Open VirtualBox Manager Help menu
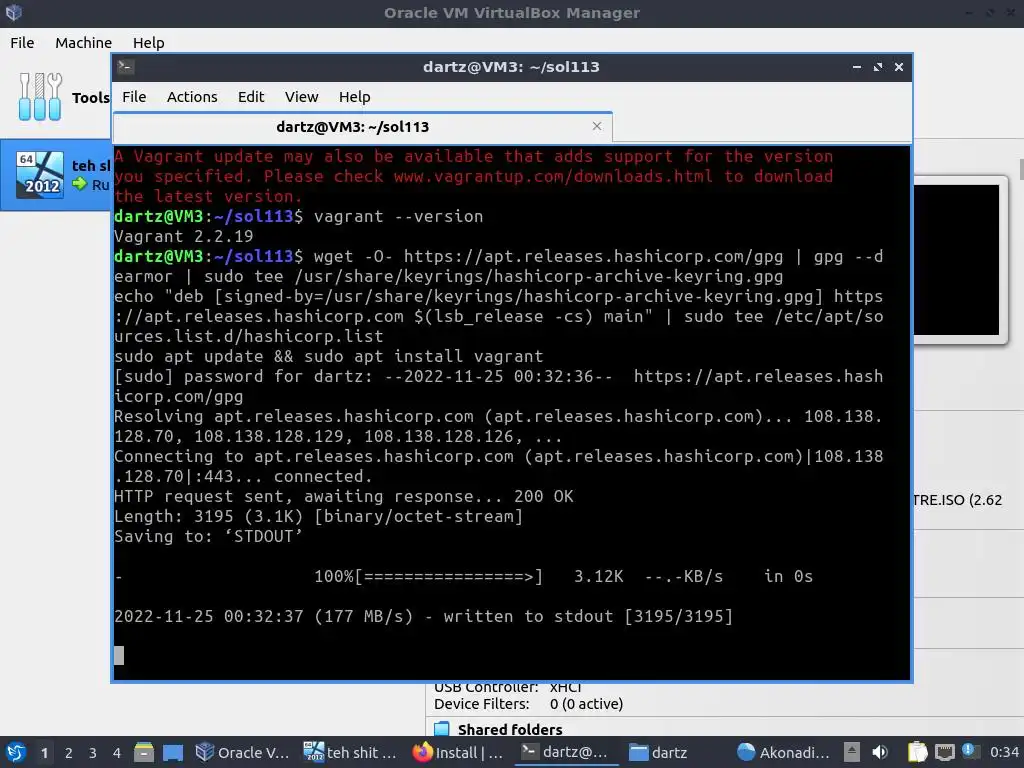This screenshot has width=1024, height=768. pyautogui.click(x=148, y=42)
